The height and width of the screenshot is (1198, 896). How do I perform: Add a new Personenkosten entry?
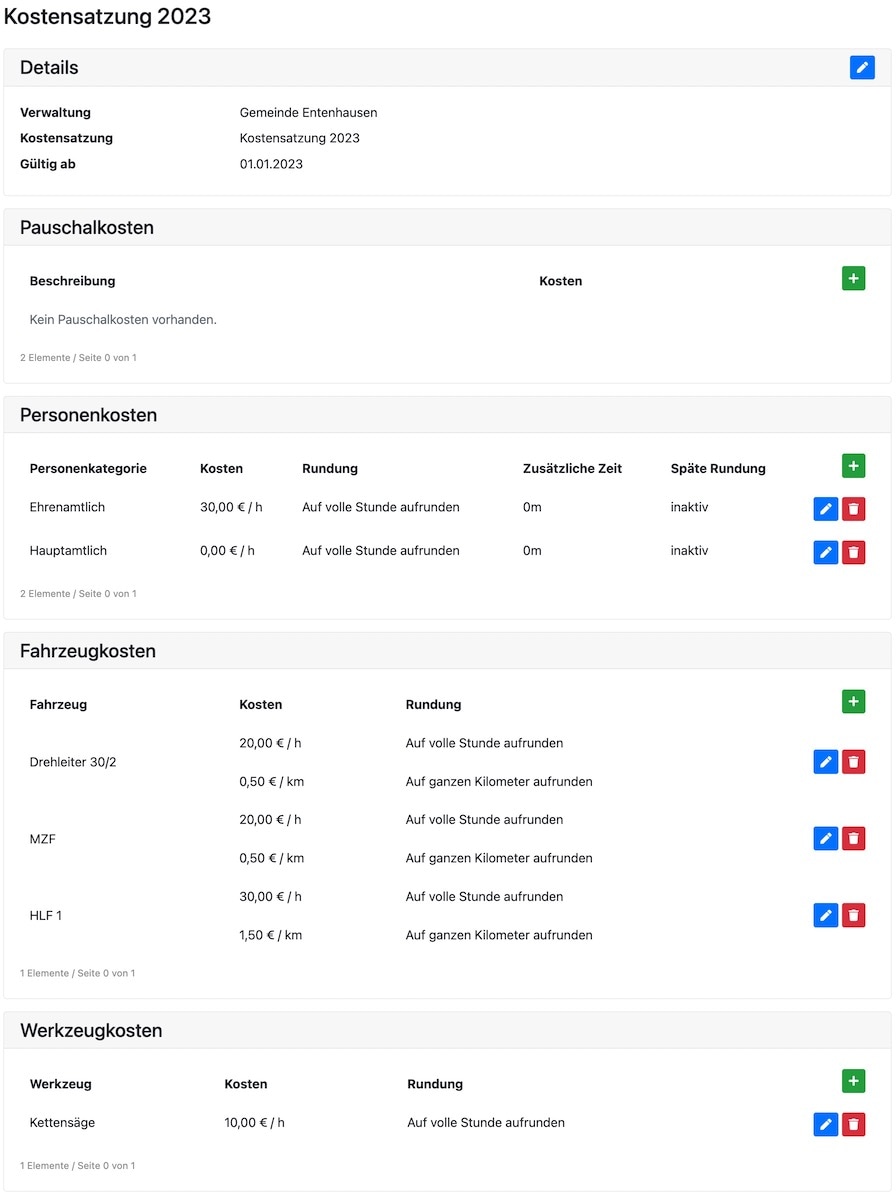(x=853, y=465)
